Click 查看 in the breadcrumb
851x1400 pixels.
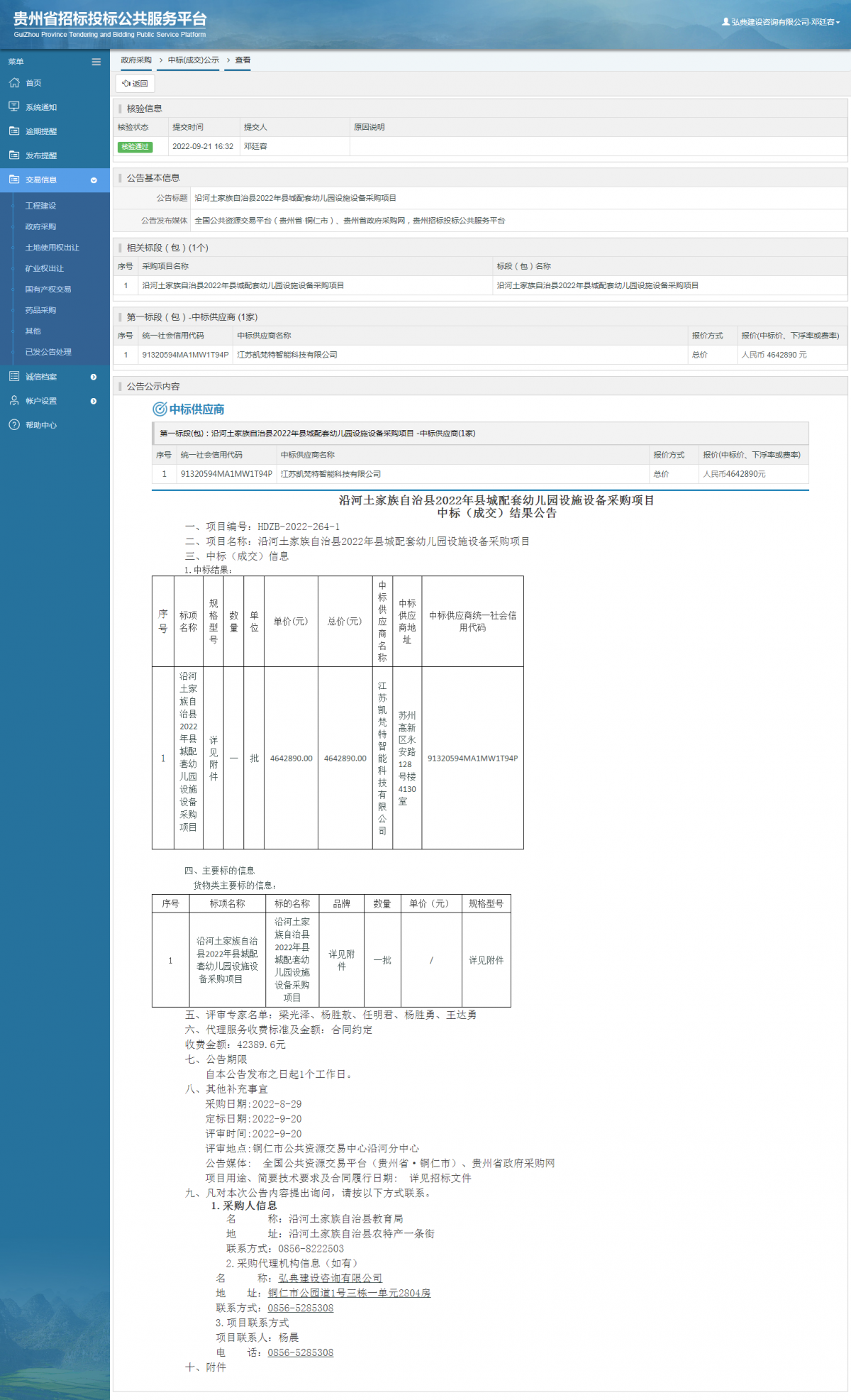click(243, 60)
